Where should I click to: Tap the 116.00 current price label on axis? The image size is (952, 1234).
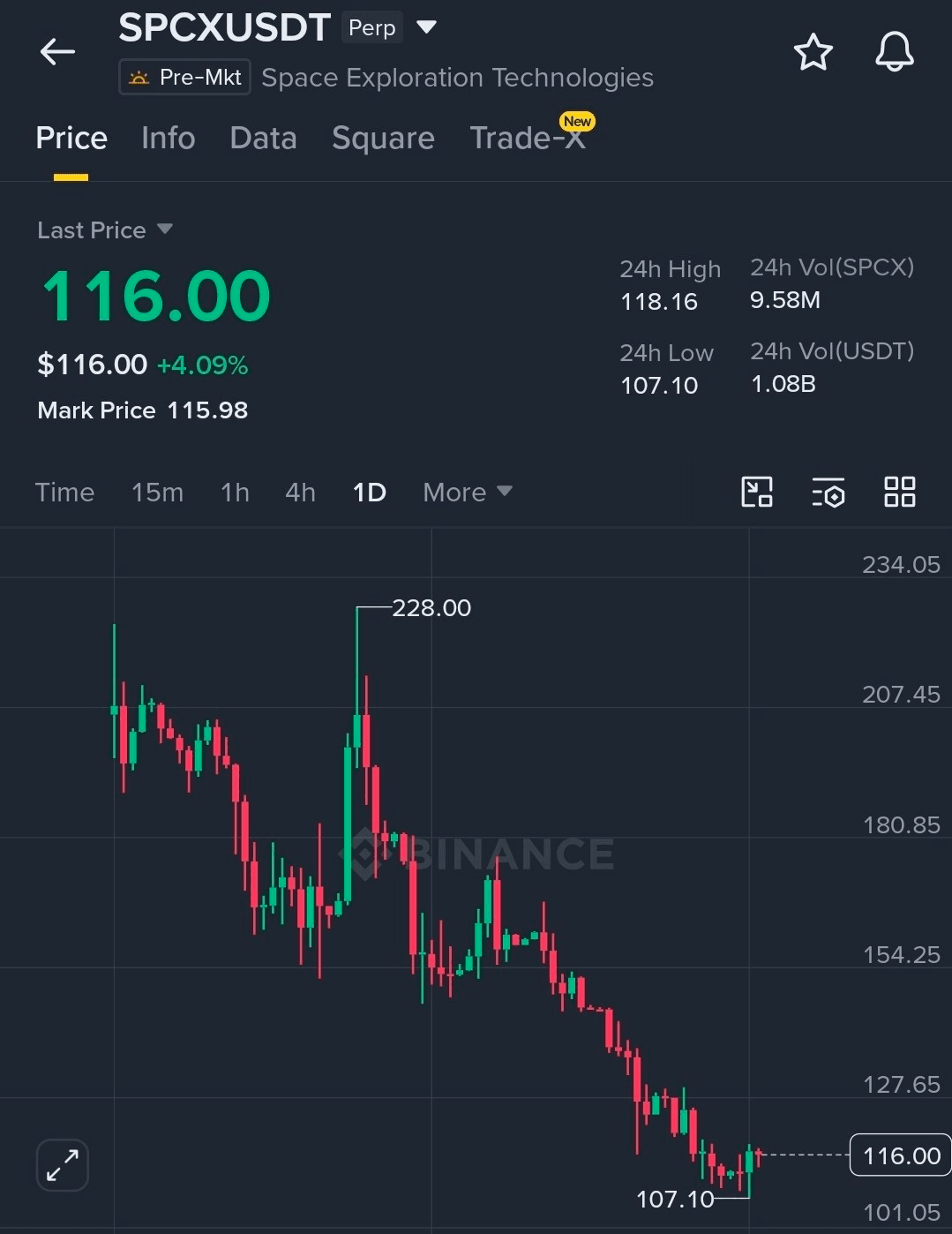[901, 1155]
